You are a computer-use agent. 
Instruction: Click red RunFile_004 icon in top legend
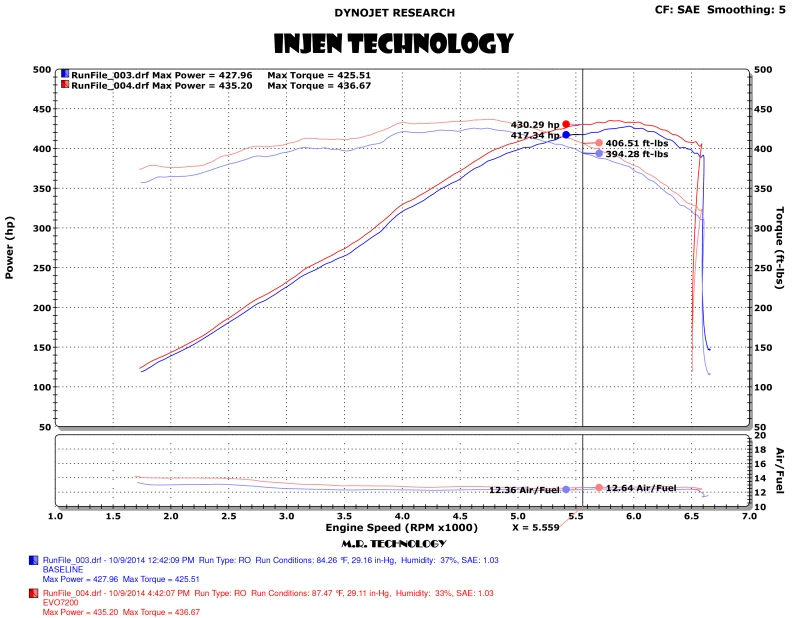point(66,86)
